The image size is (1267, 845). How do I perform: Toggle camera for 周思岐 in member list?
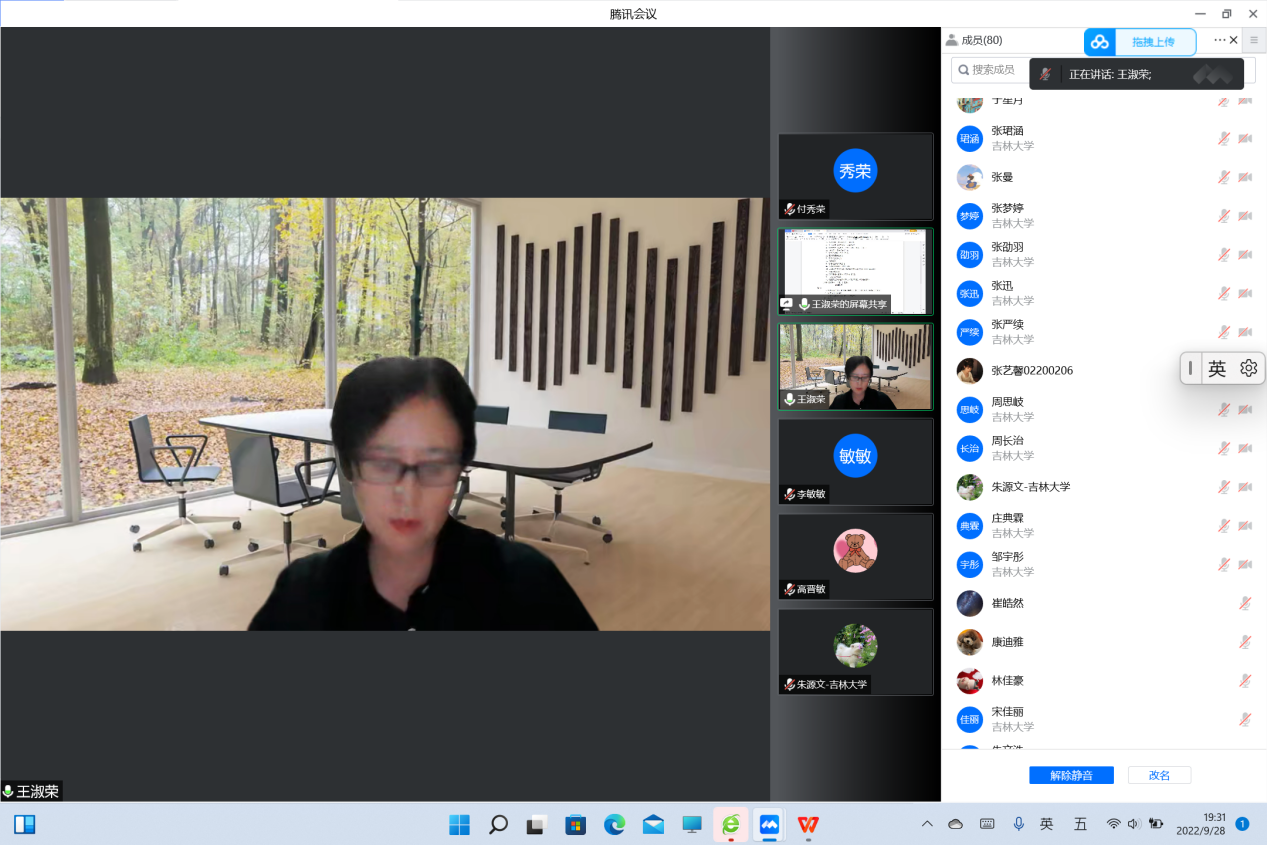pos(1245,409)
